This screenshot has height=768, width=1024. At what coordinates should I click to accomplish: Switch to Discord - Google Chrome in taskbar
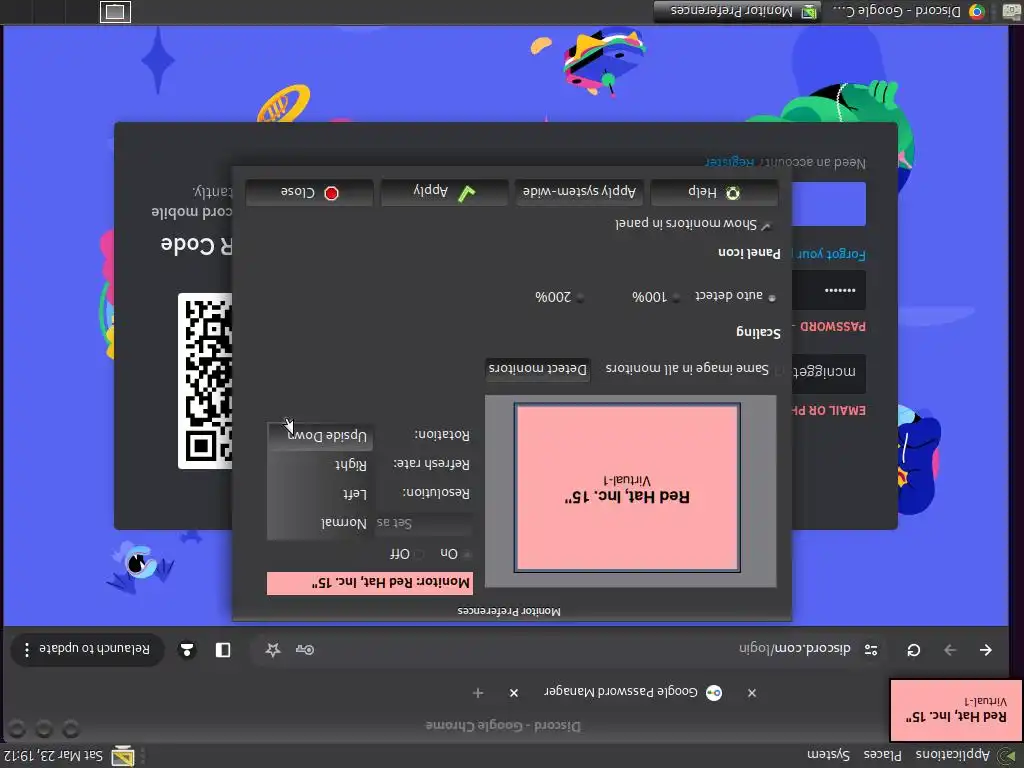tap(908, 12)
